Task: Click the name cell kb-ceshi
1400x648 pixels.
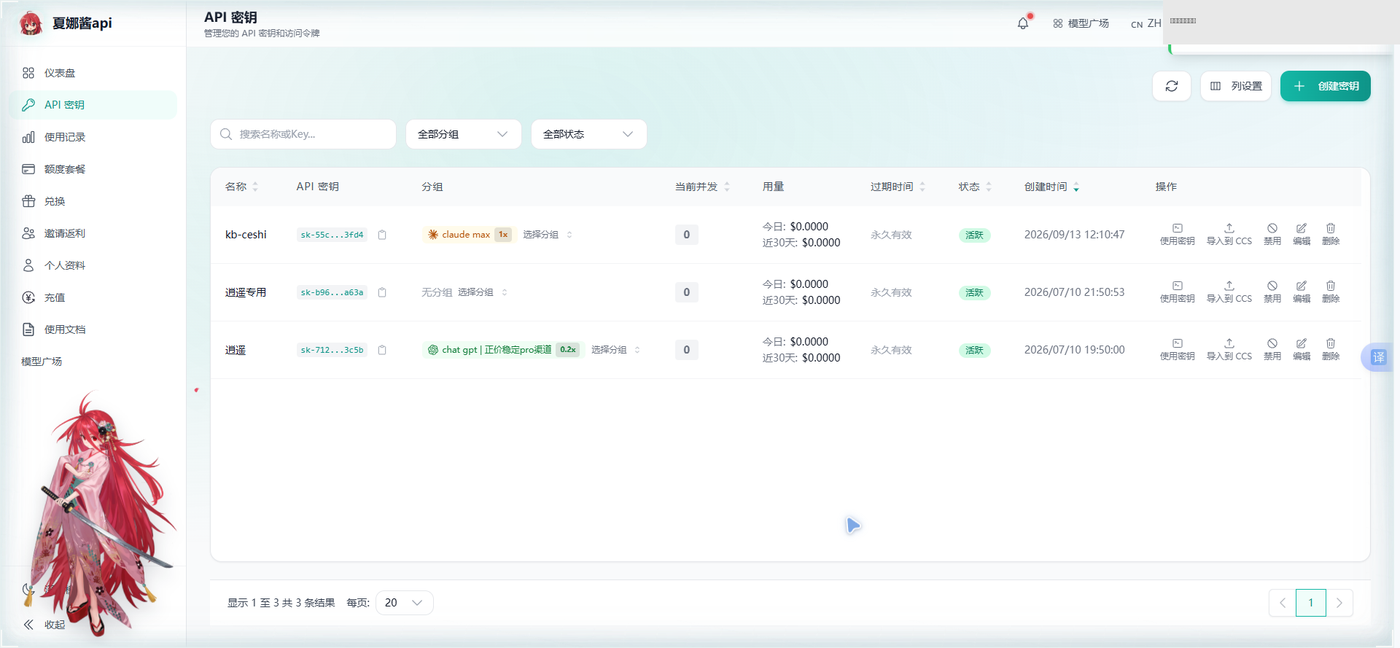Action: point(246,235)
